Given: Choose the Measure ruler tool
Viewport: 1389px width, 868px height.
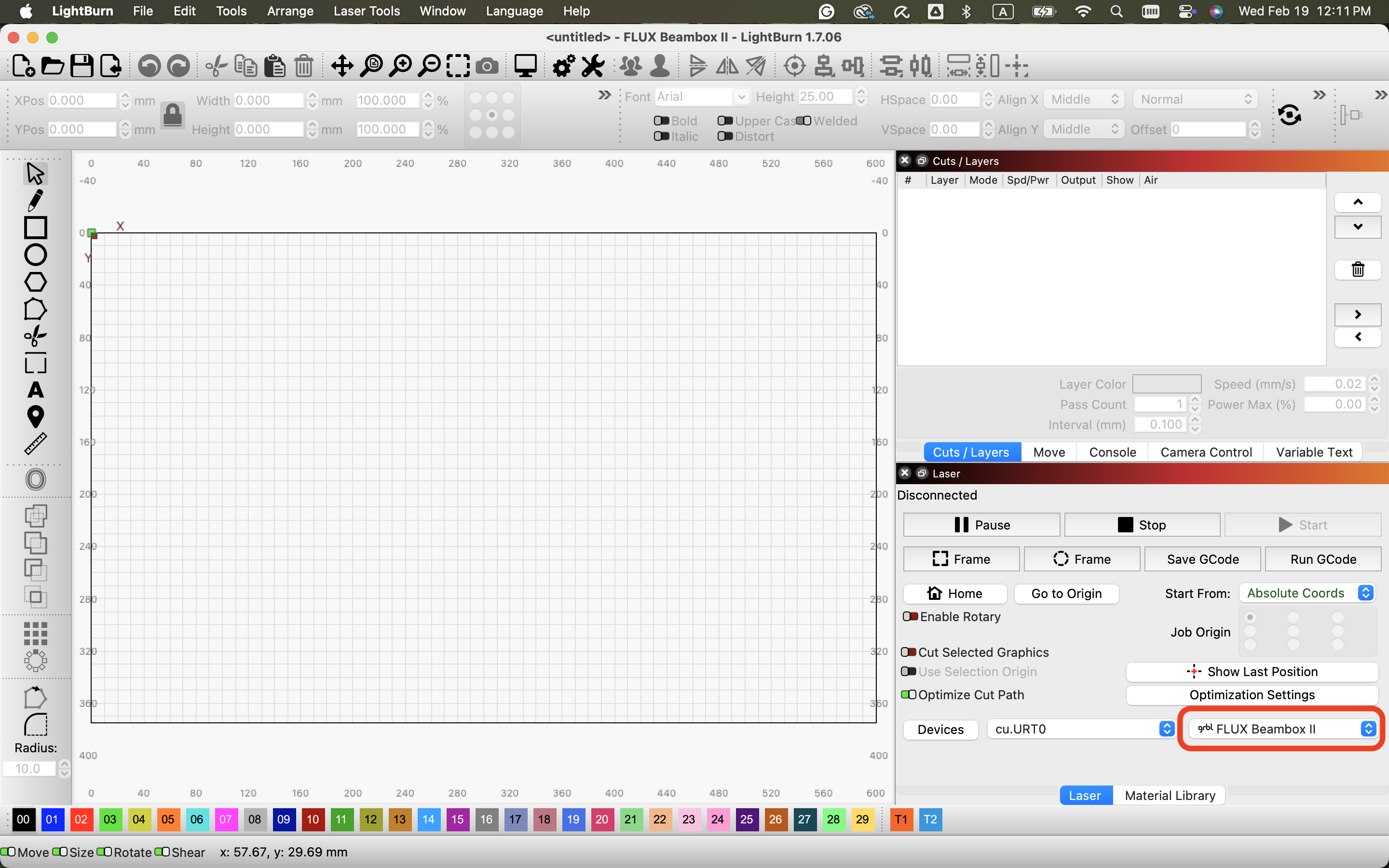Looking at the screenshot, I should [35, 444].
